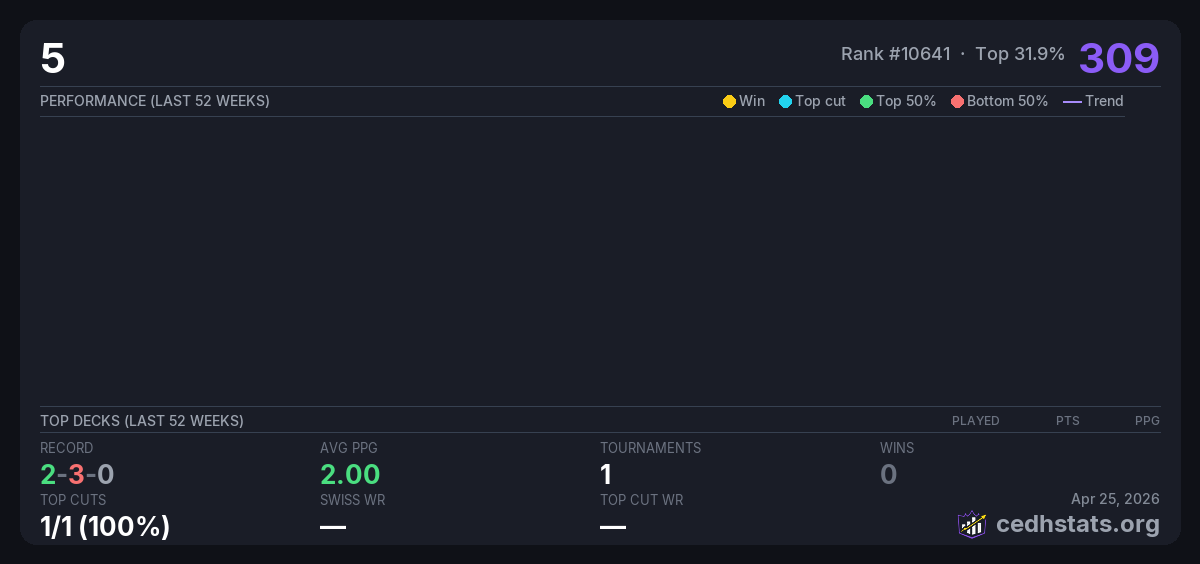Click the red Bottom 50% legend dot

pyautogui.click(x=957, y=101)
